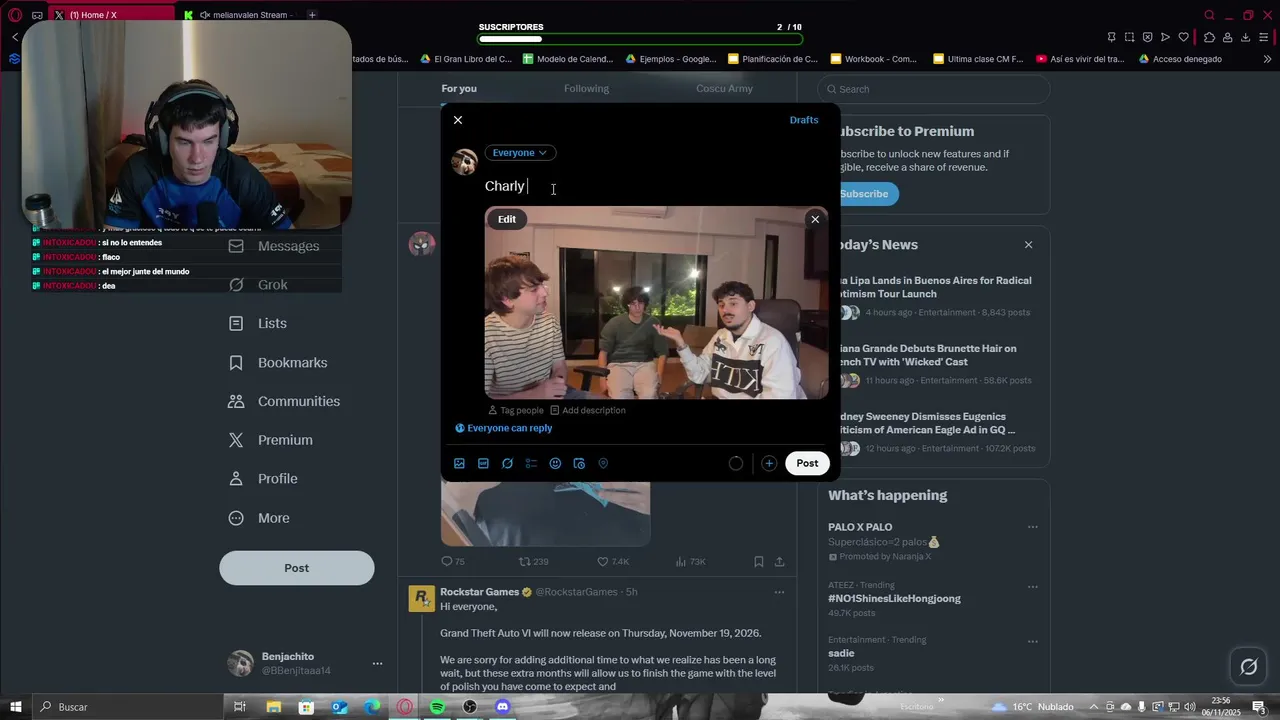1280x720 pixels.
Task: Open El Gran Libro del C... bookmark
Action: [x=465, y=59]
